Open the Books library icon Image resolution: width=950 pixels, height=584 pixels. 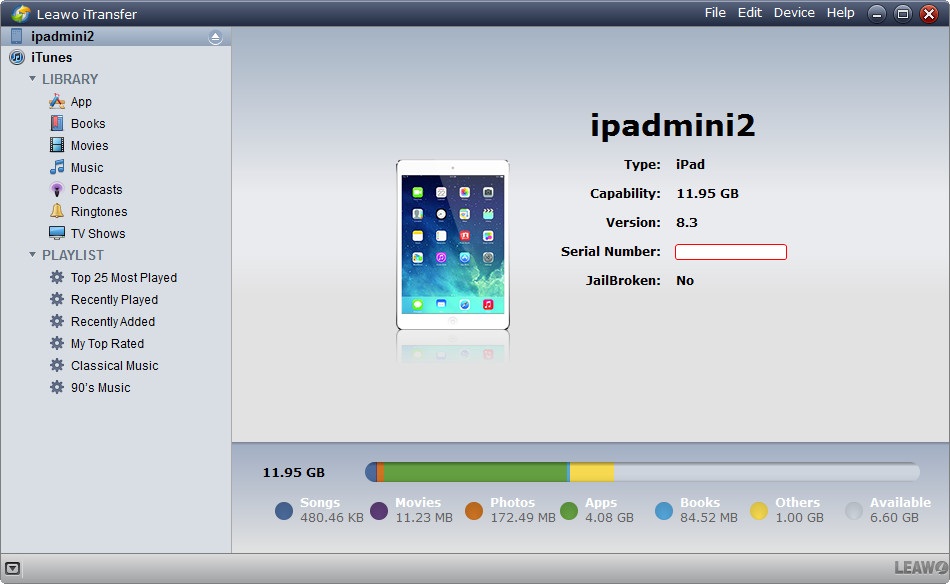point(57,124)
